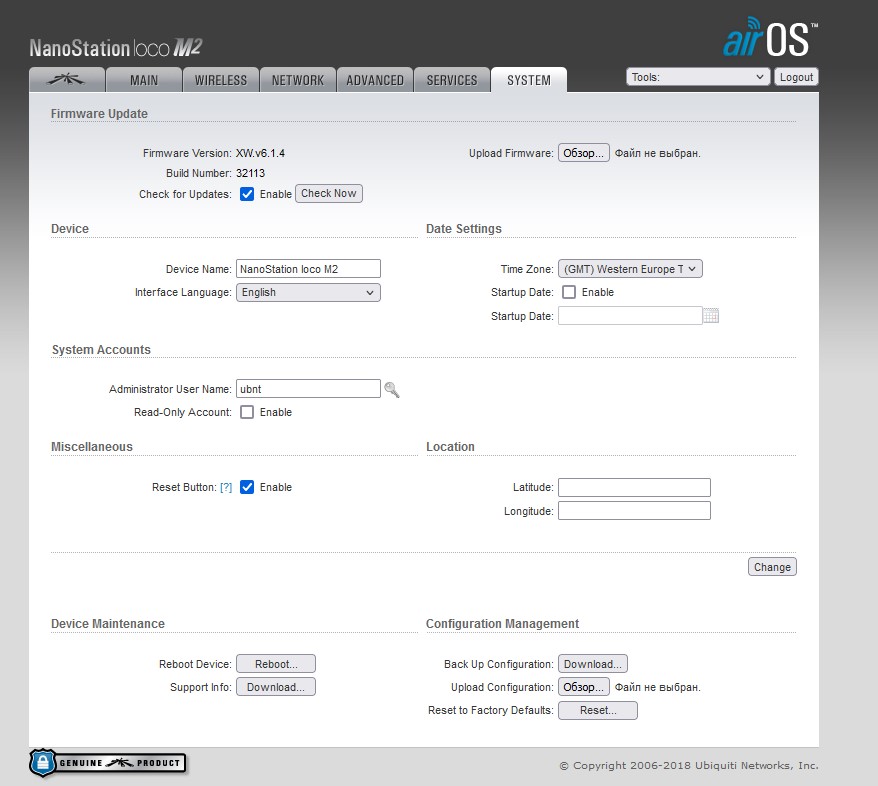The image size is (878, 786).
Task: Open the Interface Language dropdown
Action: click(x=308, y=292)
